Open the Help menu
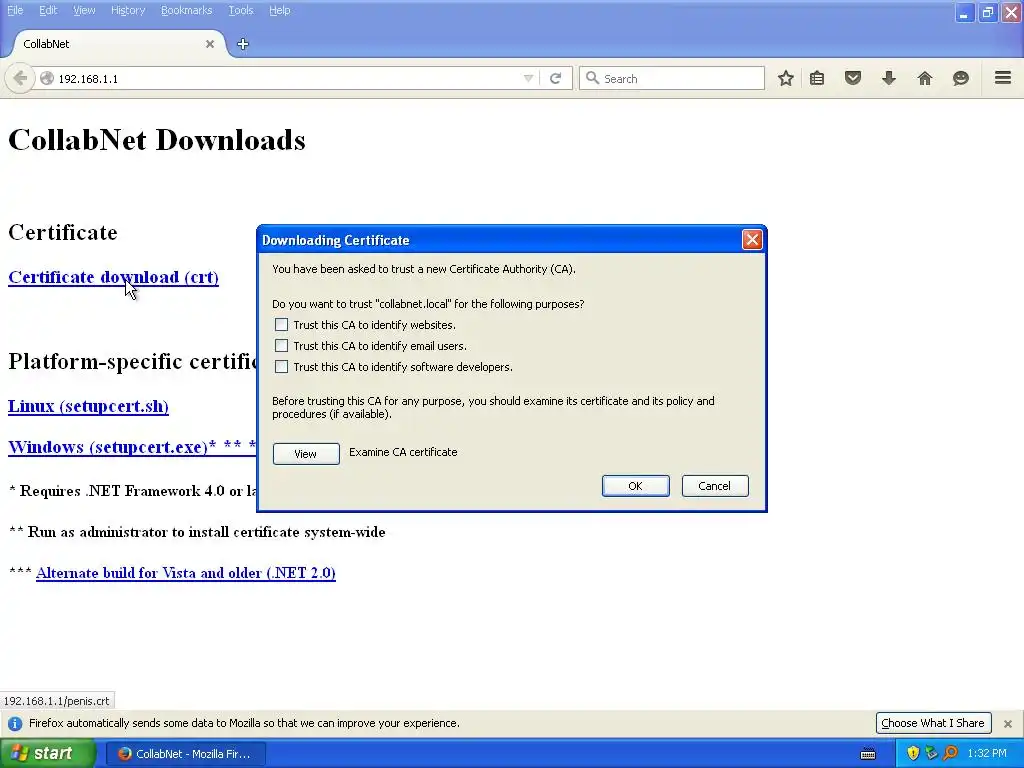The image size is (1024, 768). 280,10
